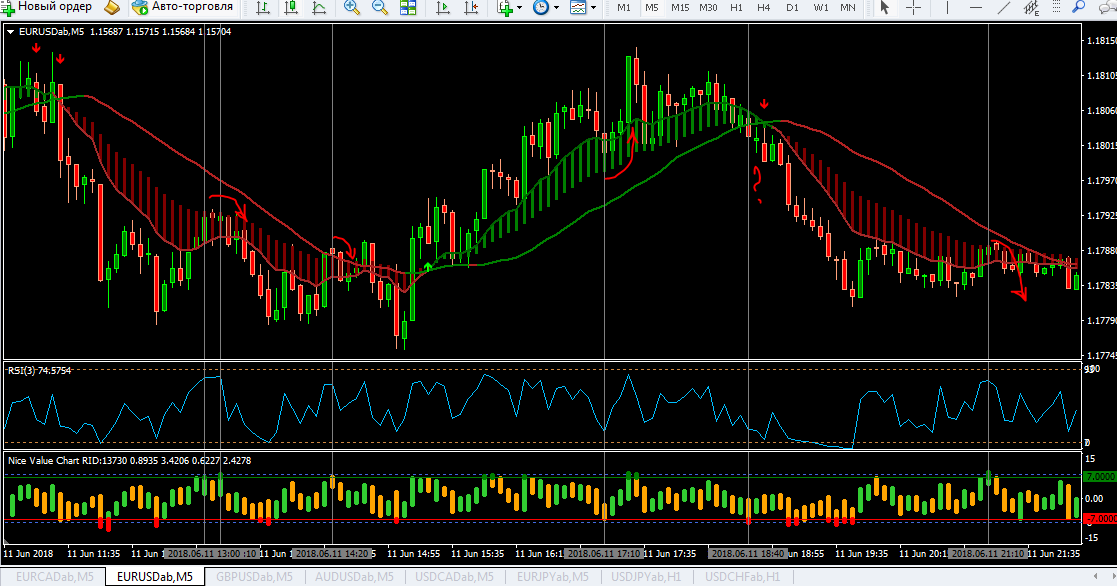Switch to the EURCADab,M5 tab

(x=54, y=577)
